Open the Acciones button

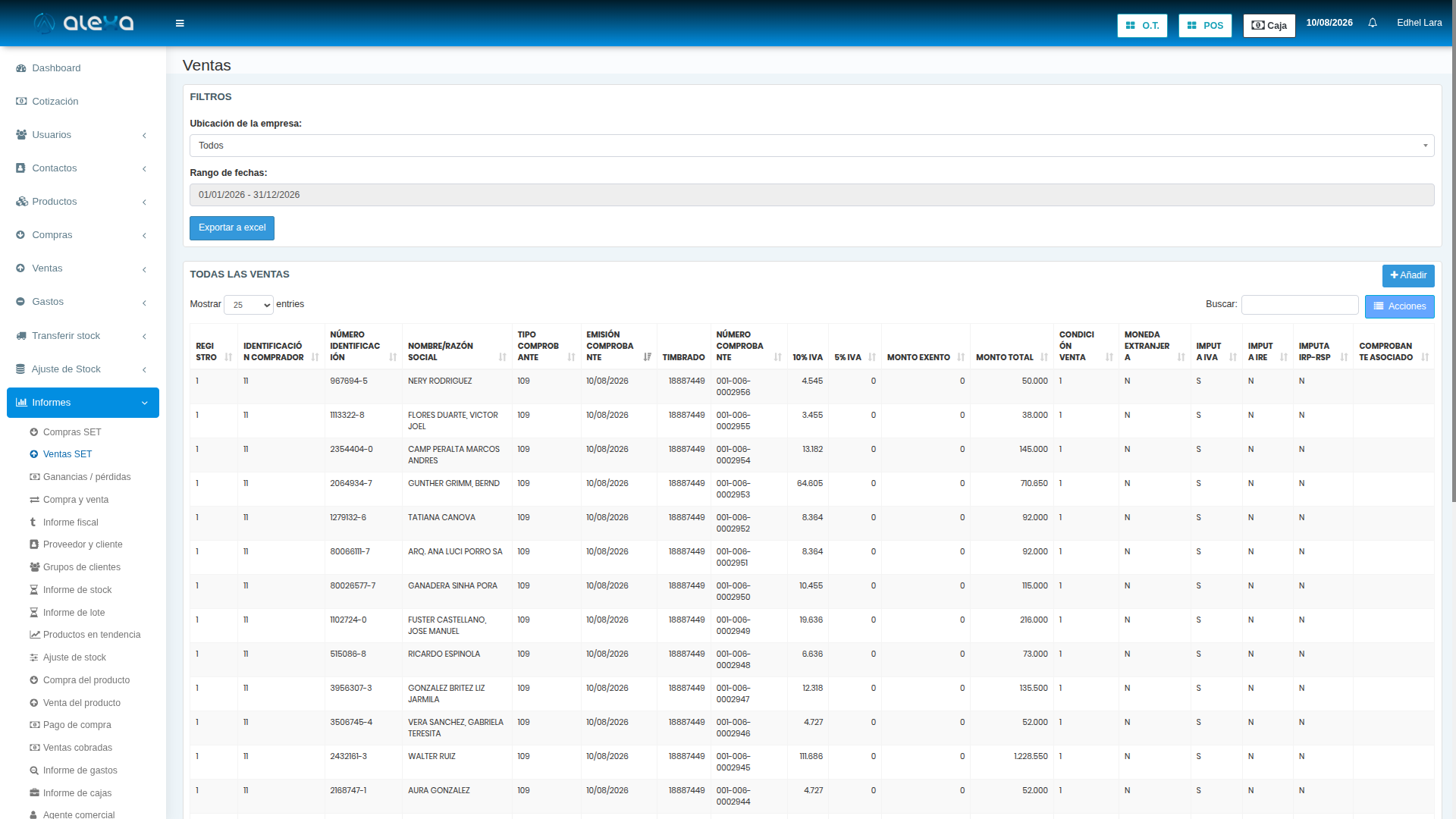pyautogui.click(x=1400, y=307)
